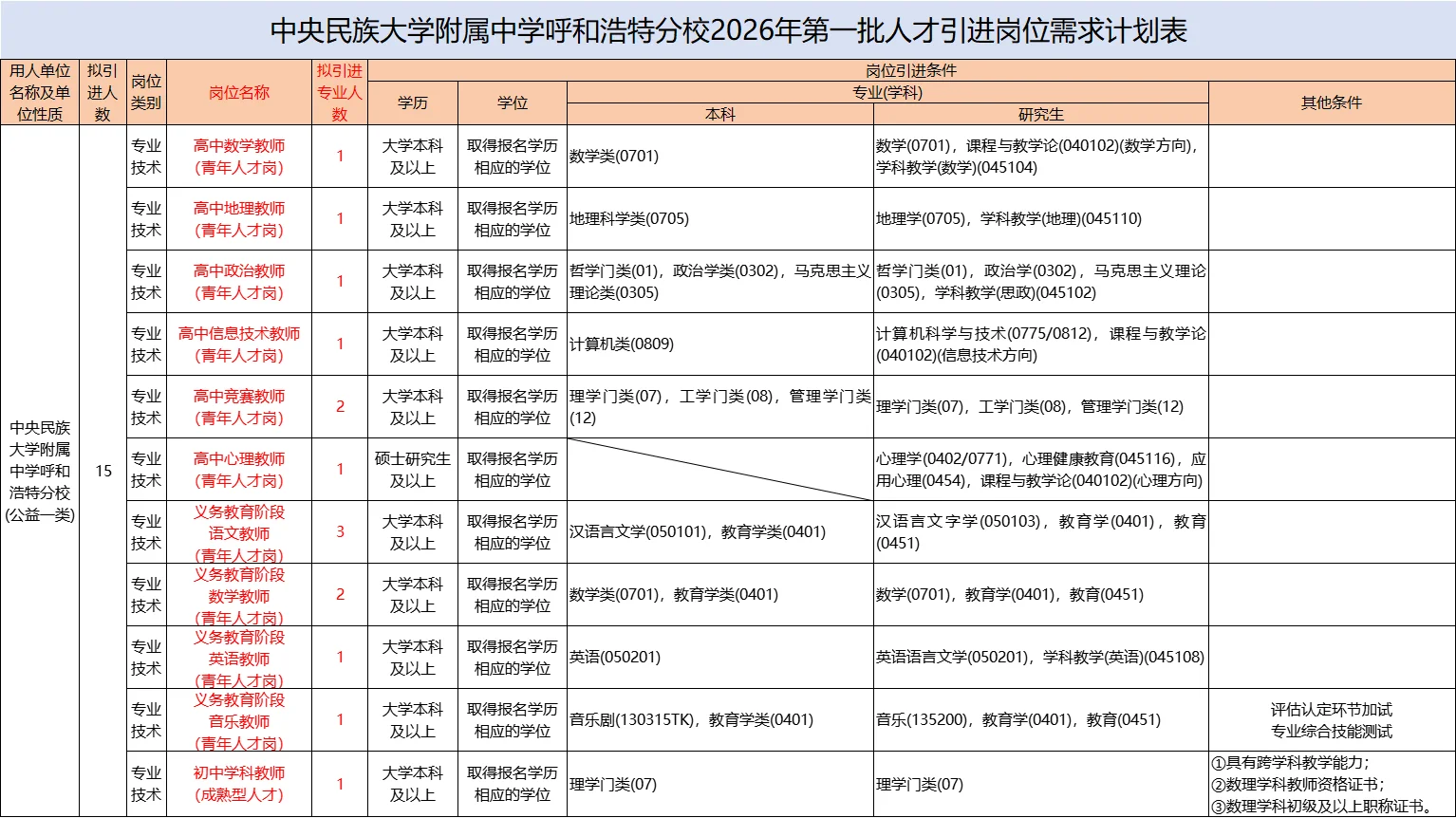The image size is (1456, 818).
Task: Select the '专业技术' category cell for 高中心理教师
Action: [146, 470]
